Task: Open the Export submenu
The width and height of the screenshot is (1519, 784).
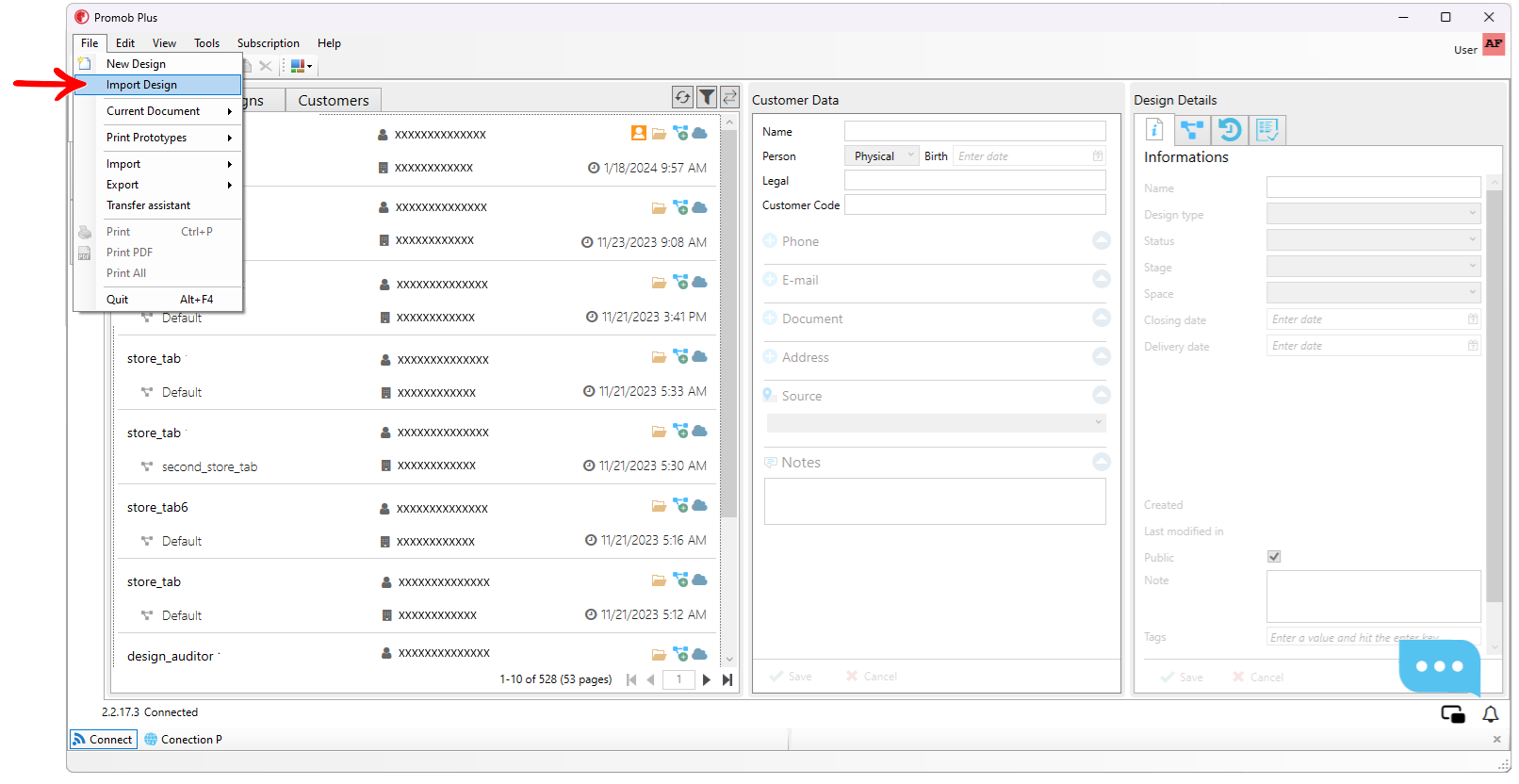Action: (157, 185)
